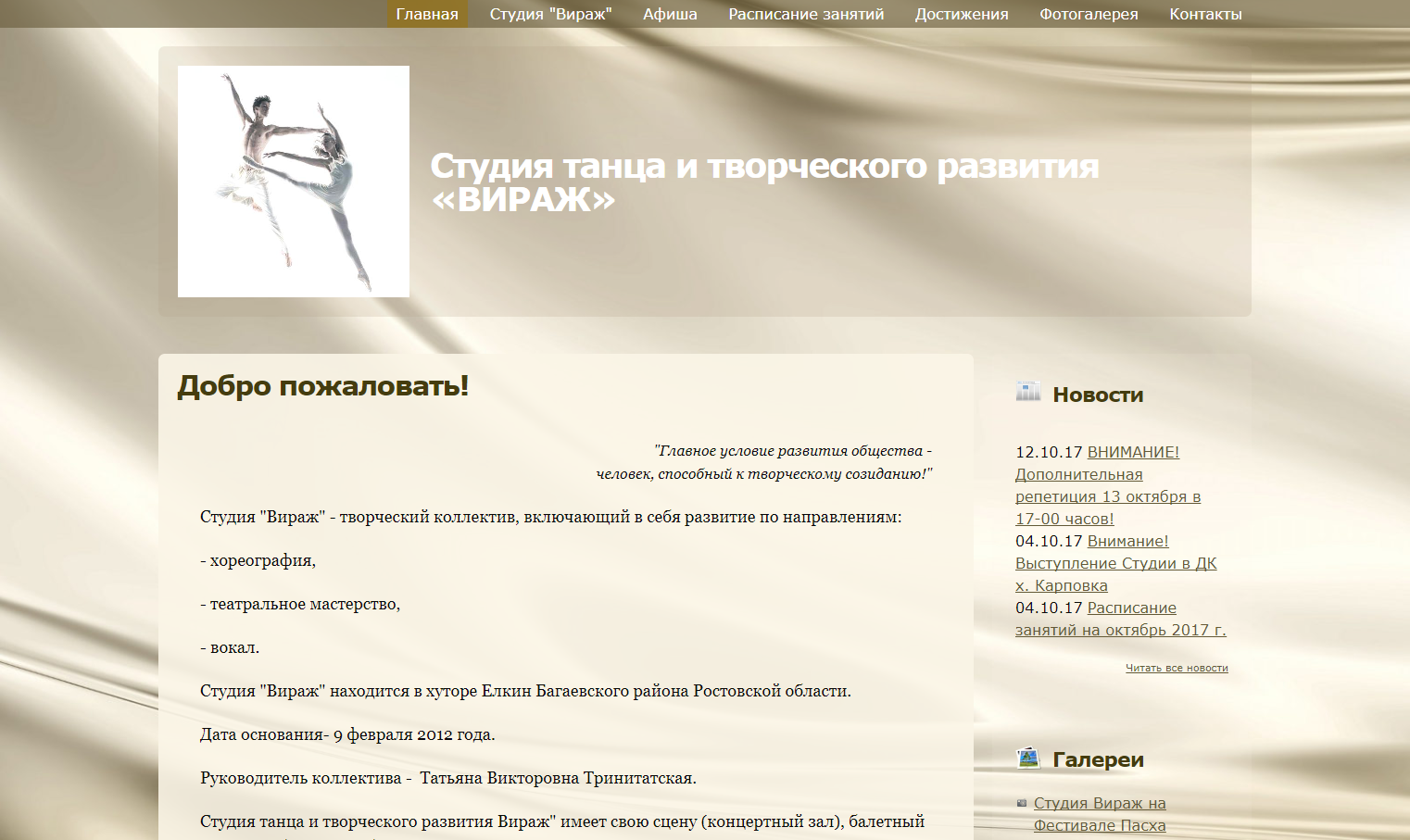Open news about extra rehearsal 13 октября
Screen dimensions: 1410x840
(x=1107, y=485)
